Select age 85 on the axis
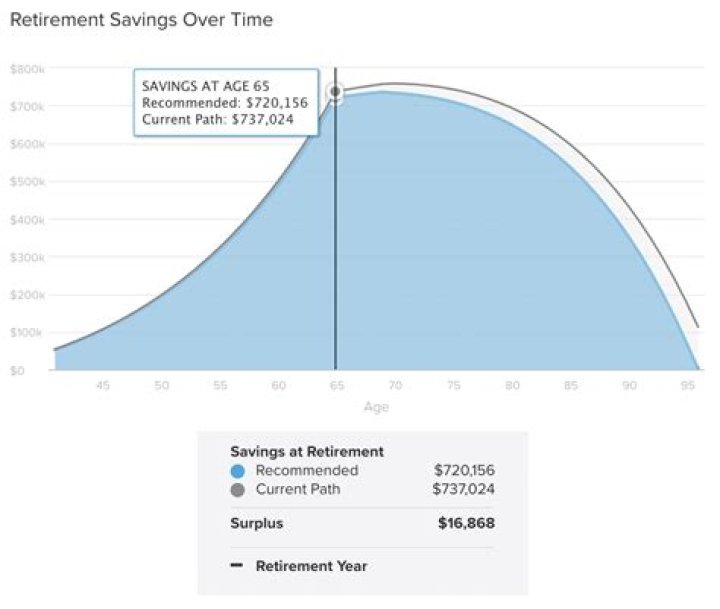This screenshot has width=720, height=609. click(x=571, y=385)
